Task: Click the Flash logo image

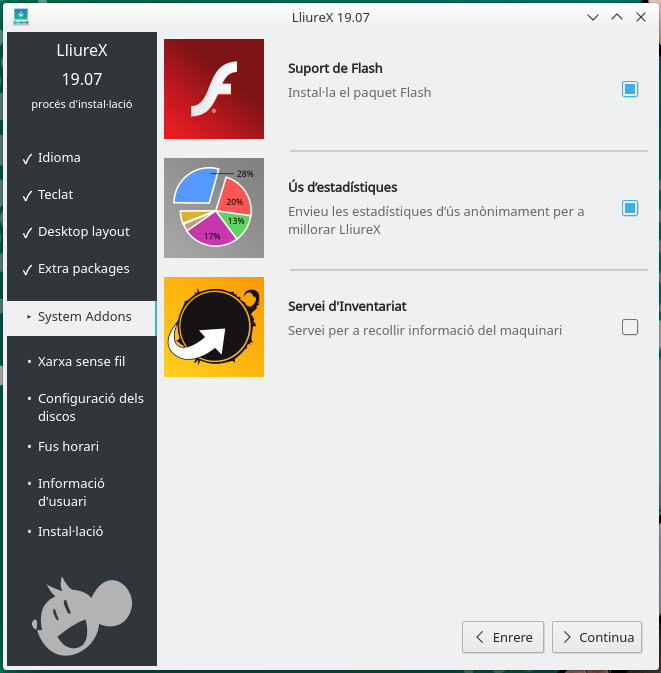Action: coord(214,89)
